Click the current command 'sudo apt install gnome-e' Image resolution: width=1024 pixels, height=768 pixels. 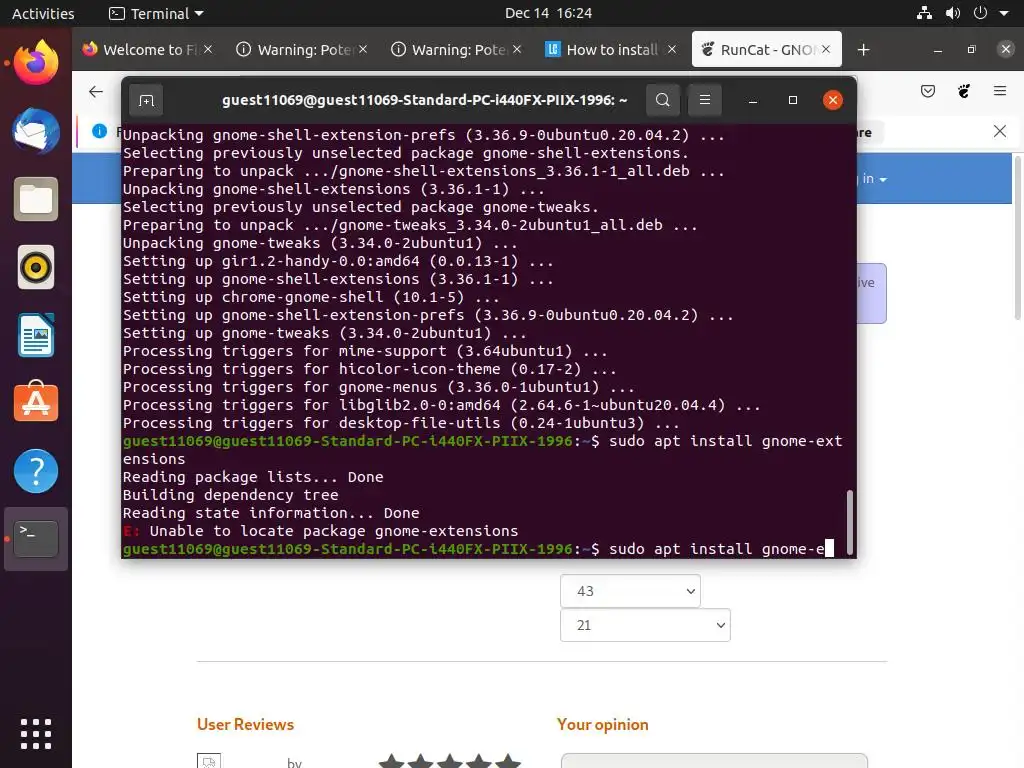coord(716,549)
